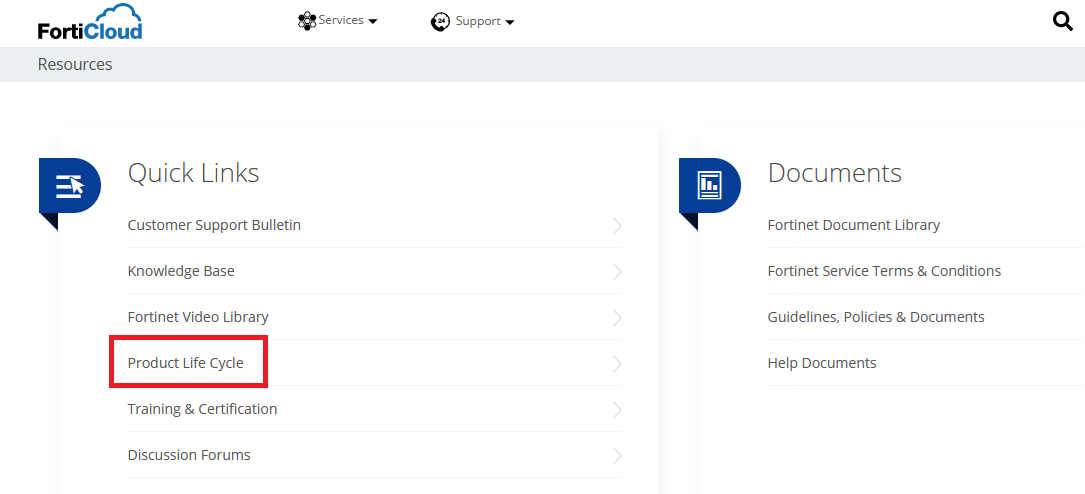The width and height of the screenshot is (1085, 494).
Task: Open Customer Support Bulletin link
Action: (x=215, y=225)
